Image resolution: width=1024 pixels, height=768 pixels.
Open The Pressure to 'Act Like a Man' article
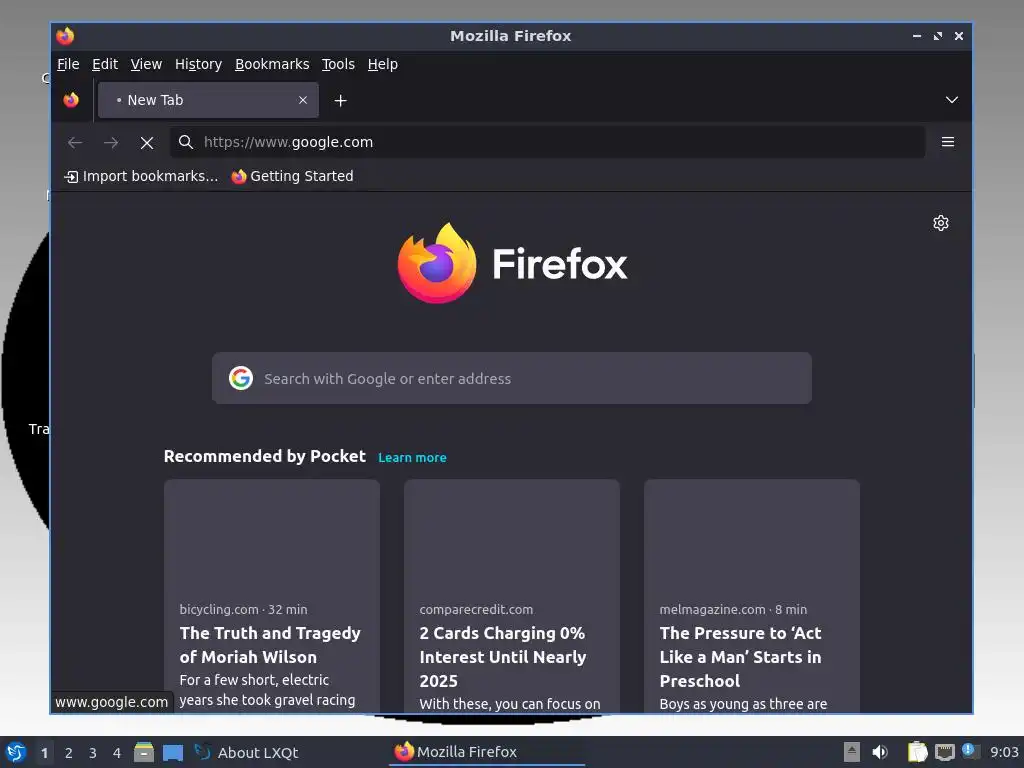point(741,657)
